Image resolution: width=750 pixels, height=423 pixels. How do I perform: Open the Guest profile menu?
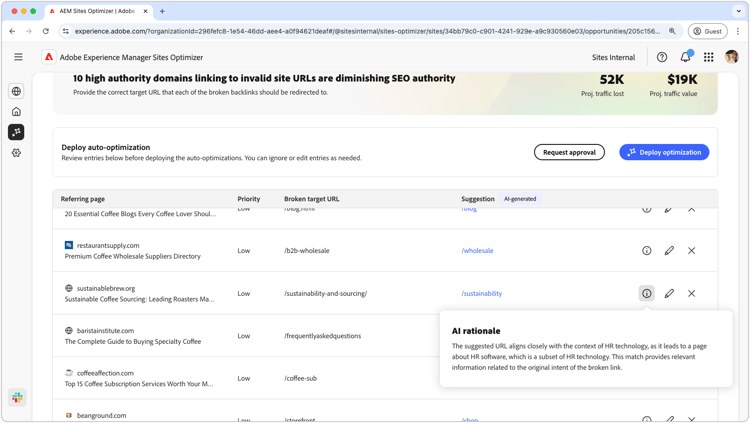tap(707, 31)
